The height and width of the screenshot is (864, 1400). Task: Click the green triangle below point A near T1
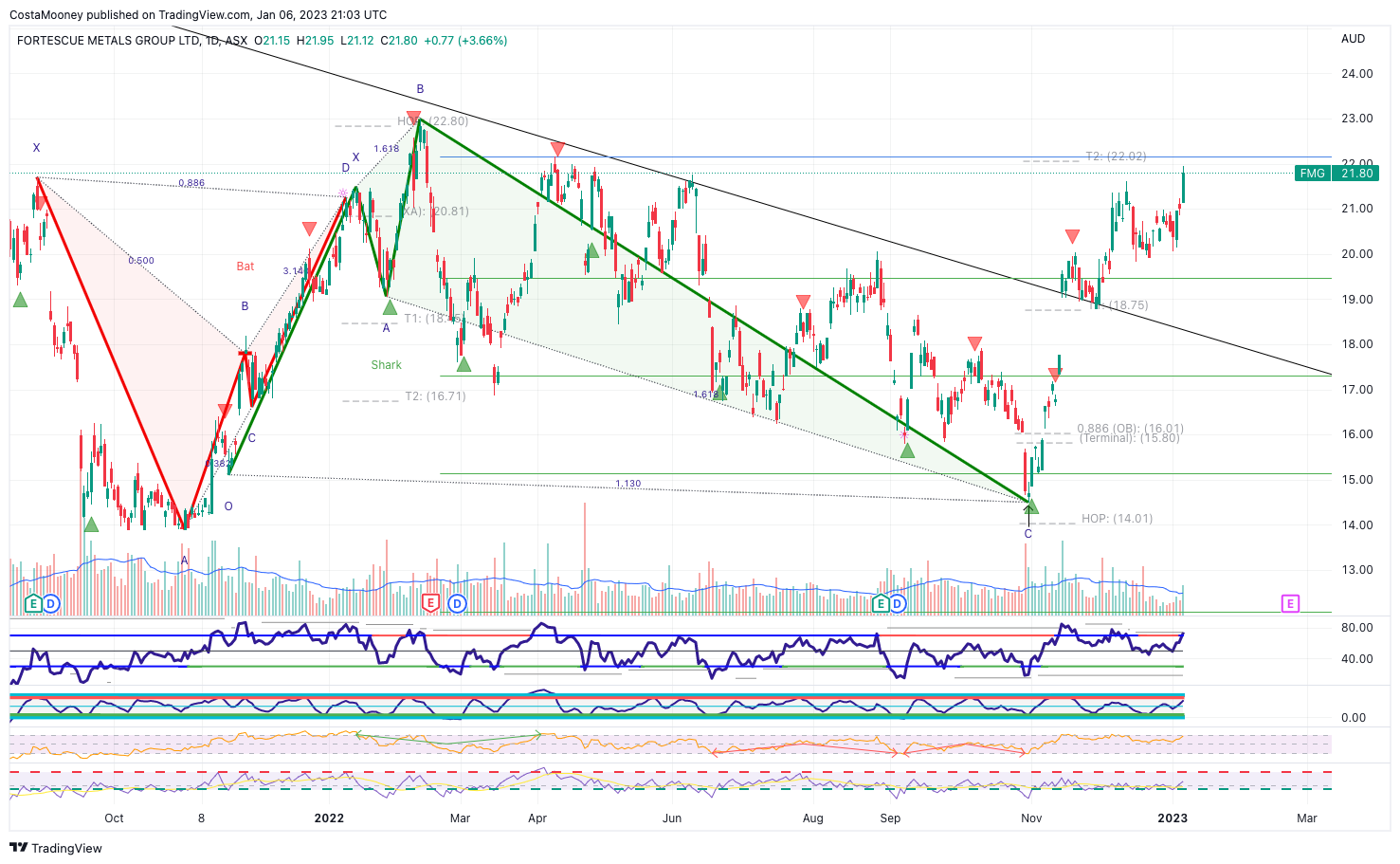pyautogui.click(x=390, y=307)
